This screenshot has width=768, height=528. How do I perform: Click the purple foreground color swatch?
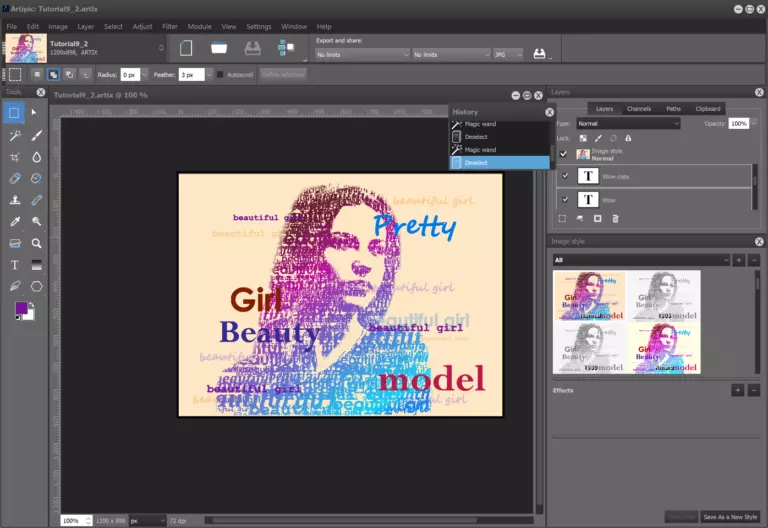point(21,309)
